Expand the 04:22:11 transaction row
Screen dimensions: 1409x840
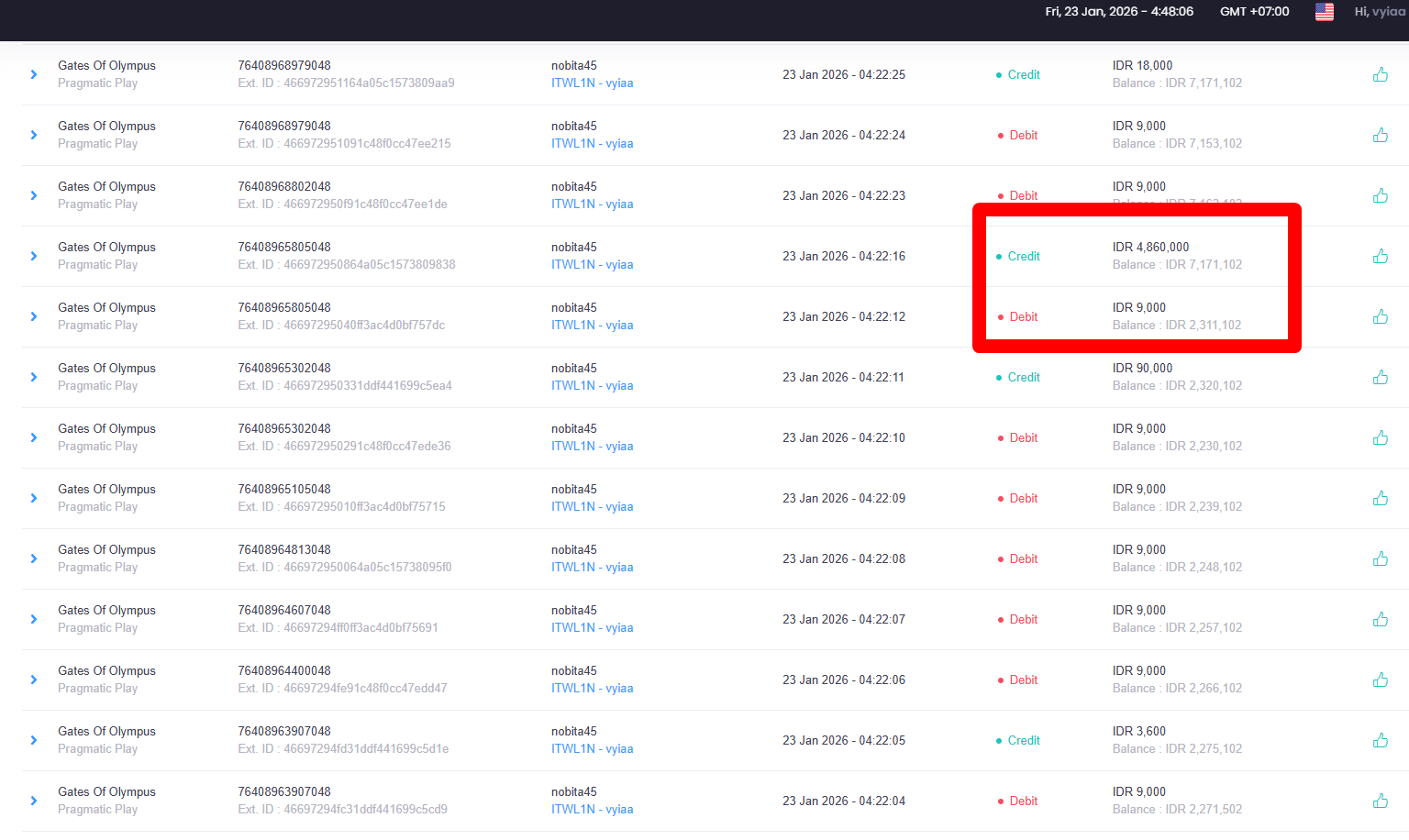(34, 377)
